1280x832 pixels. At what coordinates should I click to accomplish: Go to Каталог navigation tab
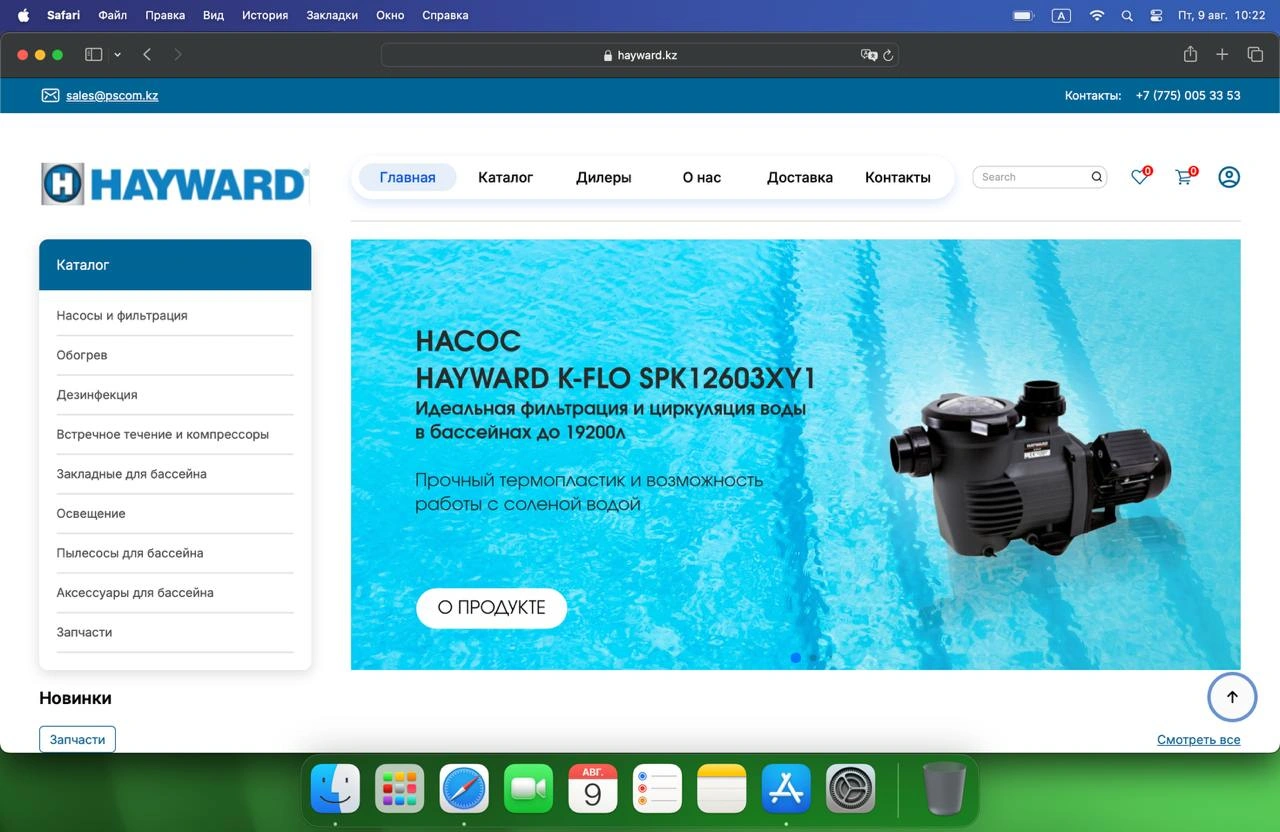[x=506, y=177]
